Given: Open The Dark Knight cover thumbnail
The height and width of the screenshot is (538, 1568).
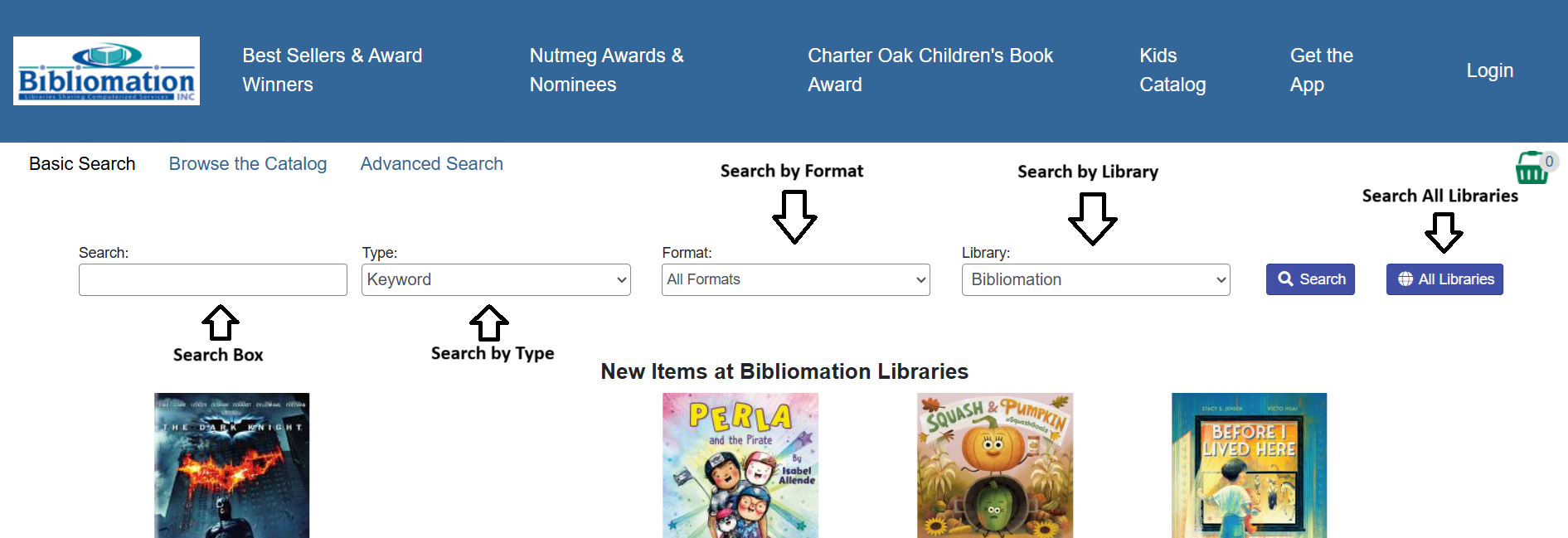Looking at the screenshot, I should click(x=232, y=465).
